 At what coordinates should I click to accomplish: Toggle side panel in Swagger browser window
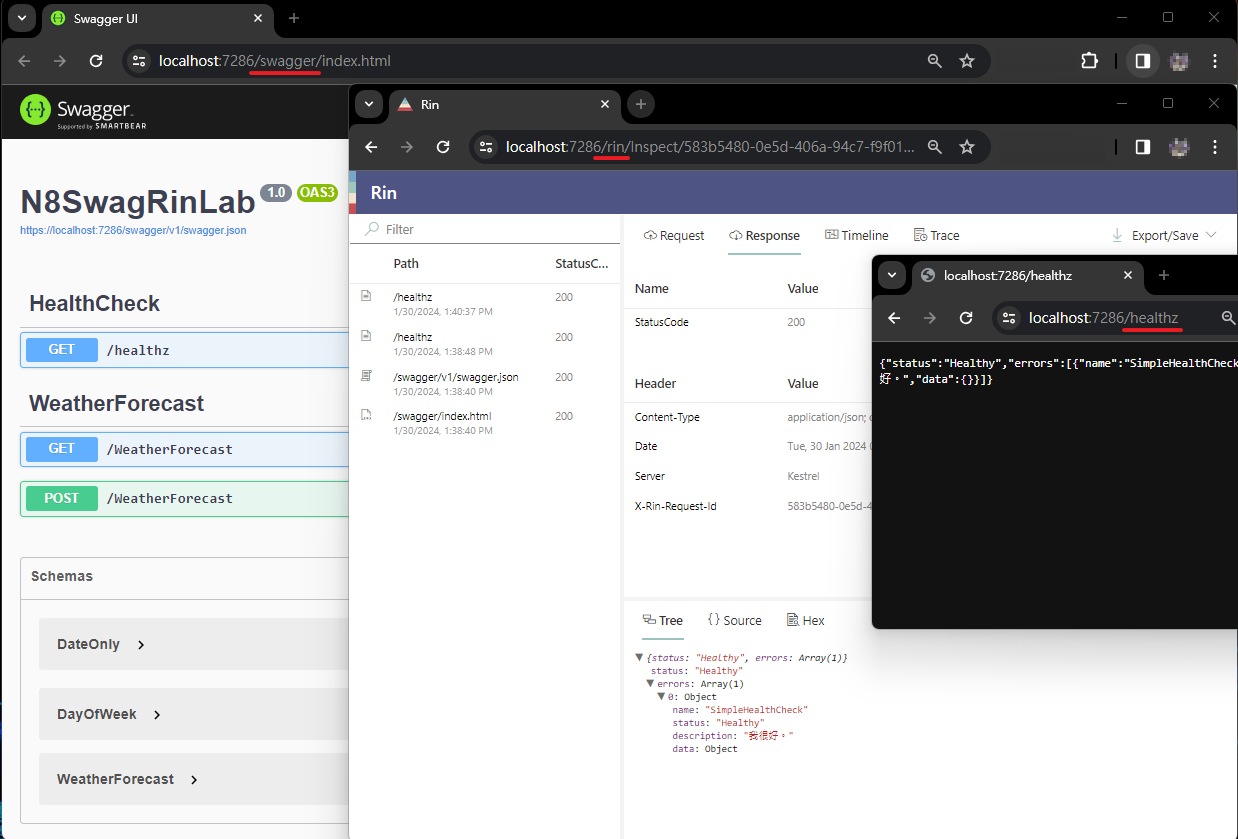1142,61
